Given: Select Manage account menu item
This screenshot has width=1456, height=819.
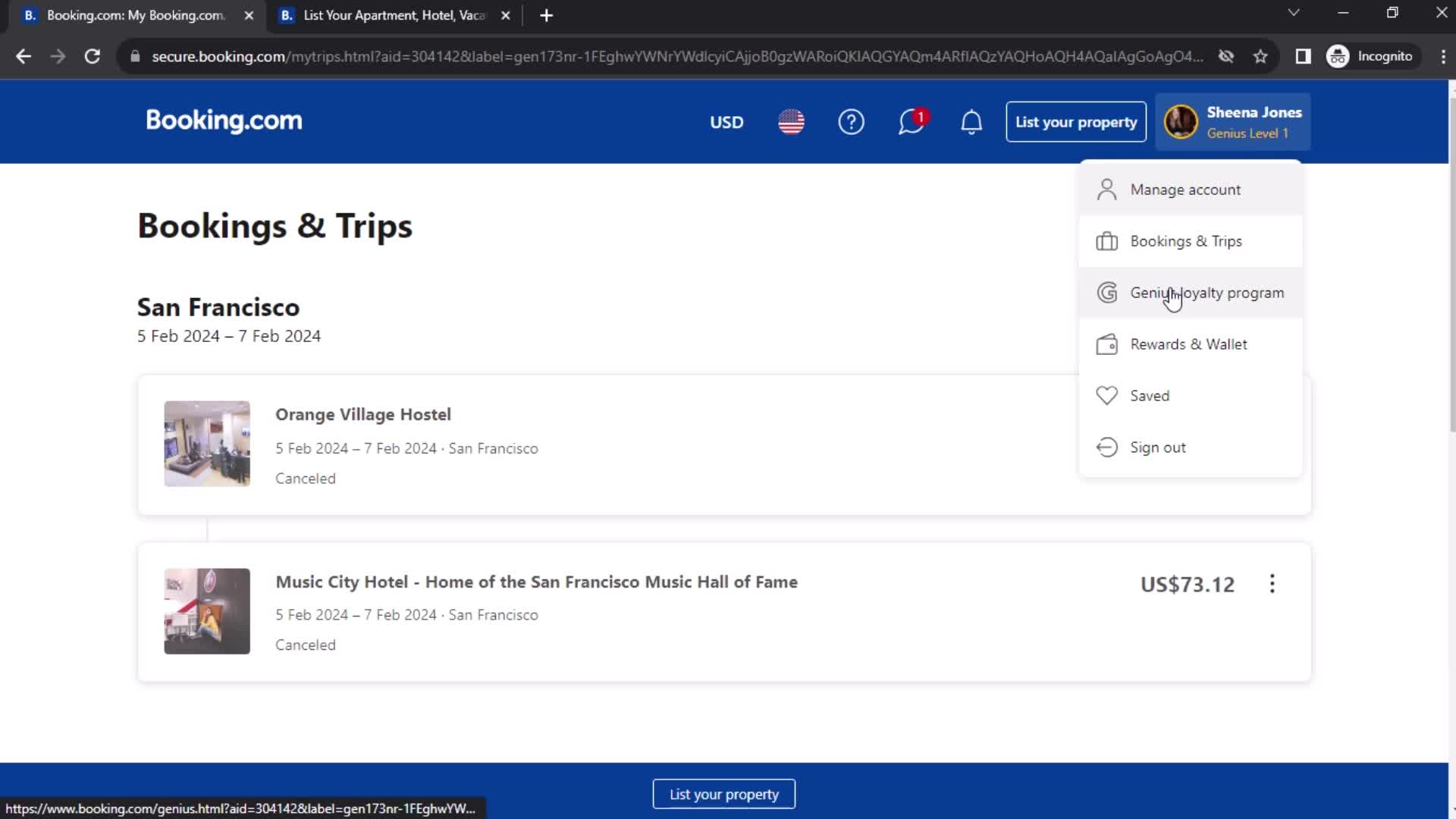Looking at the screenshot, I should [x=1191, y=190].
